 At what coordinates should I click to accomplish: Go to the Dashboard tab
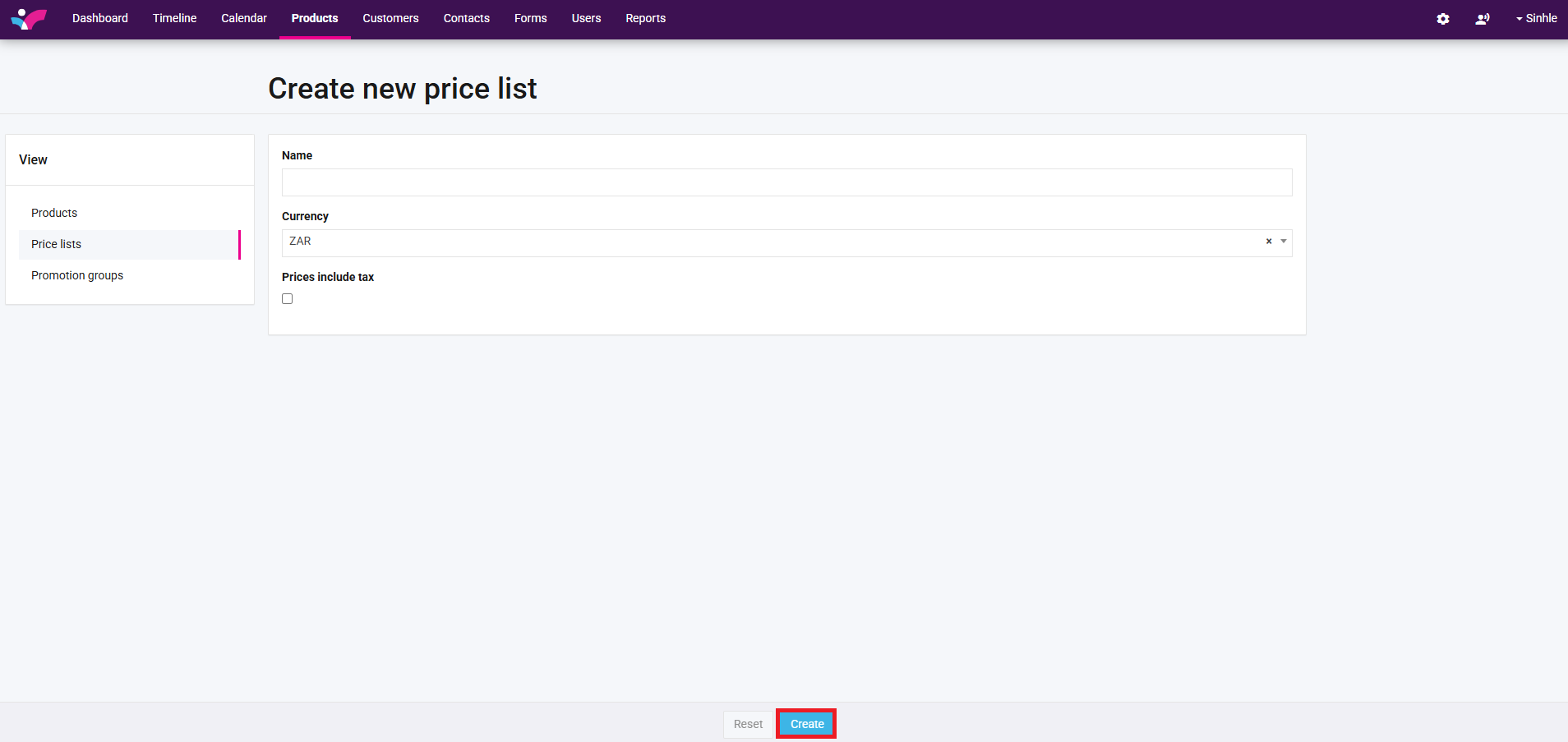point(100,18)
